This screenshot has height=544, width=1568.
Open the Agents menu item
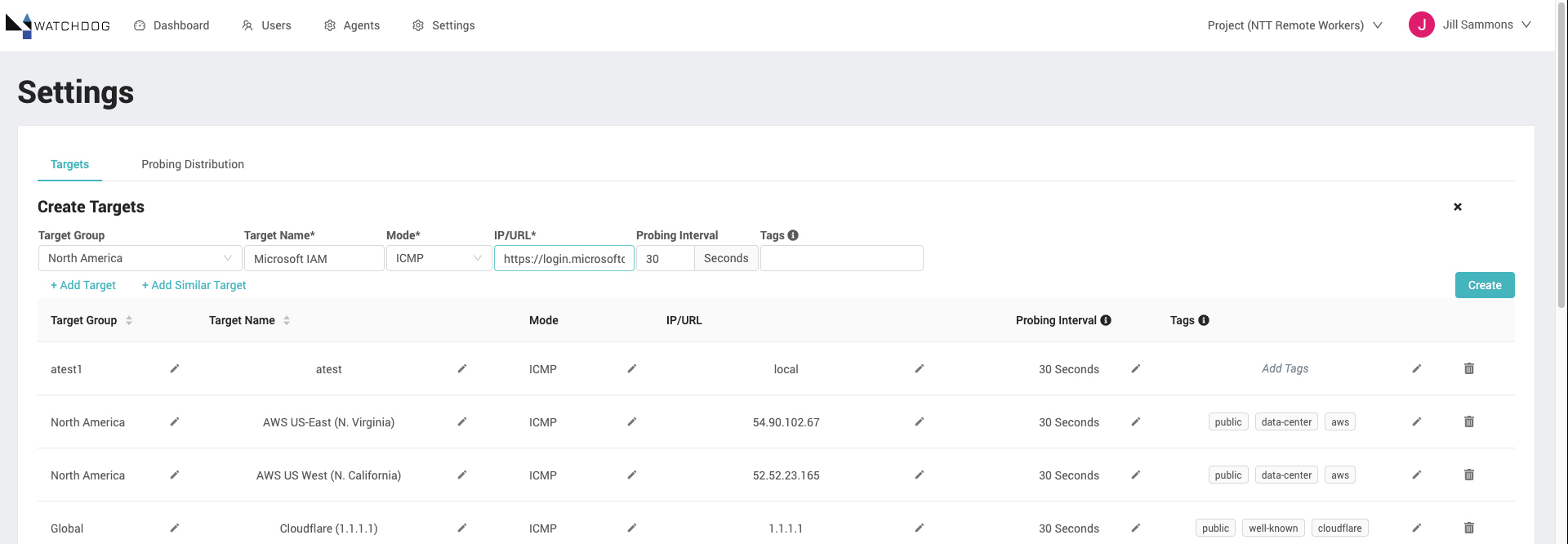[x=352, y=25]
